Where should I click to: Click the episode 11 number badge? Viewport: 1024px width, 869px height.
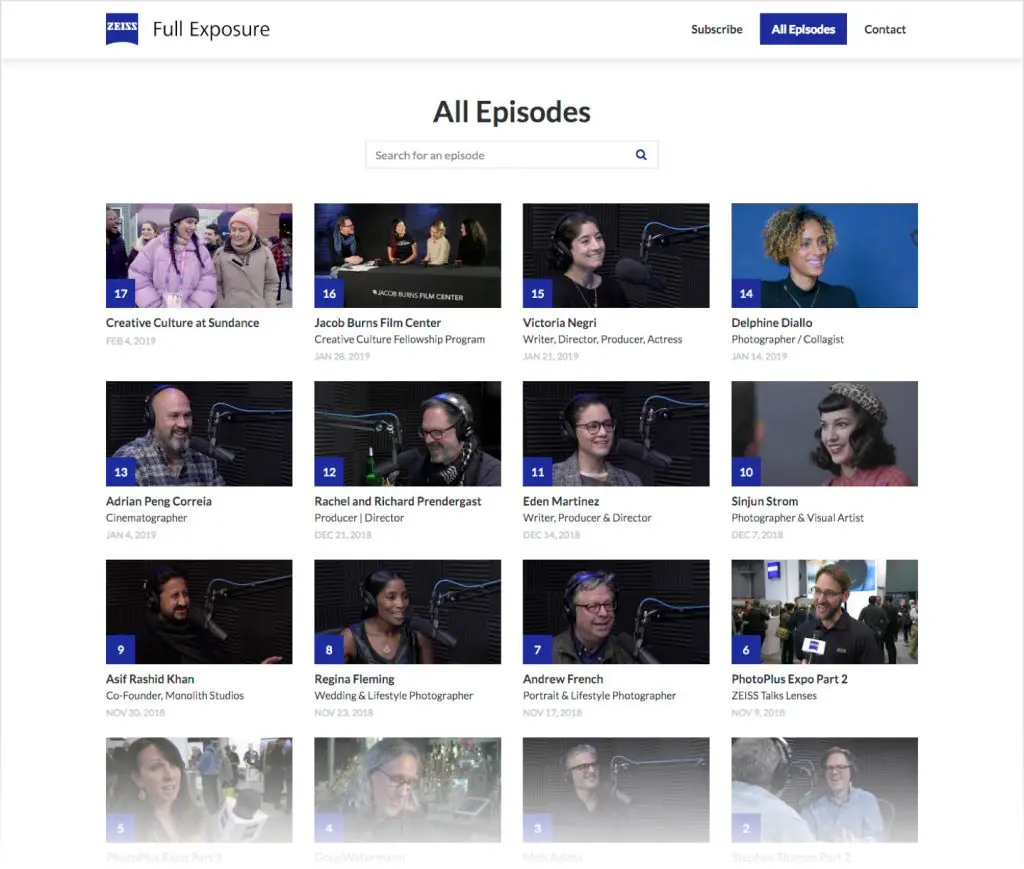pyautogui.click(x=538, y=472)
